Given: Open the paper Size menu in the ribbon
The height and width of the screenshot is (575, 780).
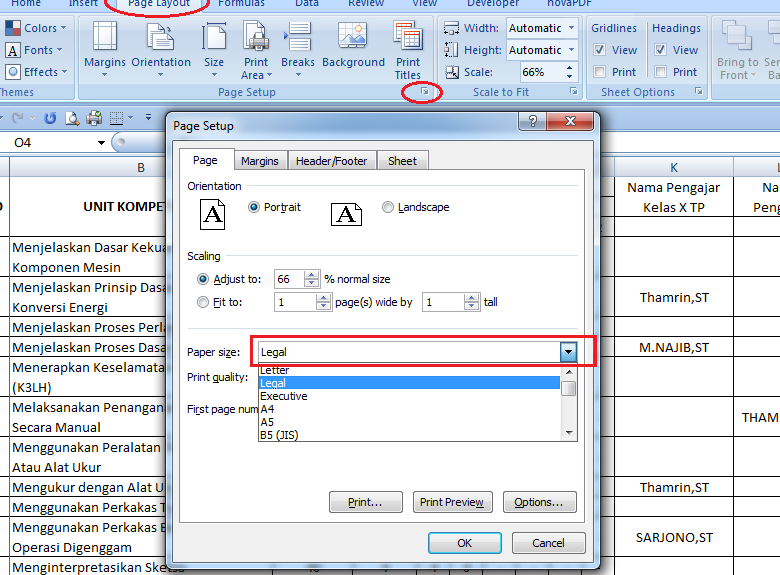Looking at the screenshot, I should 214,50.
